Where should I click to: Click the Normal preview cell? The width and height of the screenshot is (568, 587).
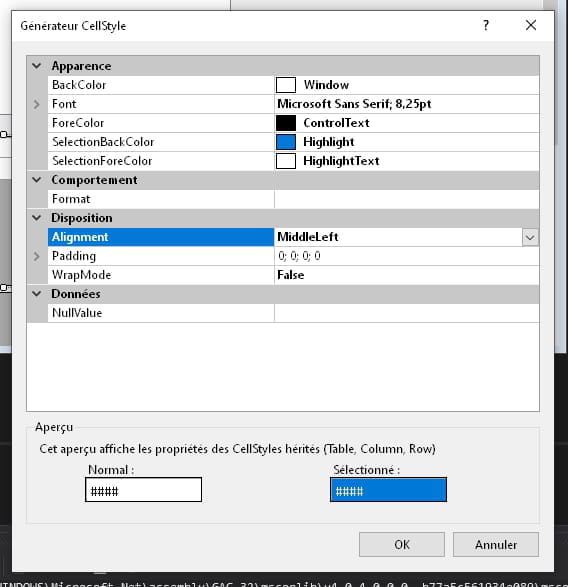pyautogui.click(x=143, y=490)
